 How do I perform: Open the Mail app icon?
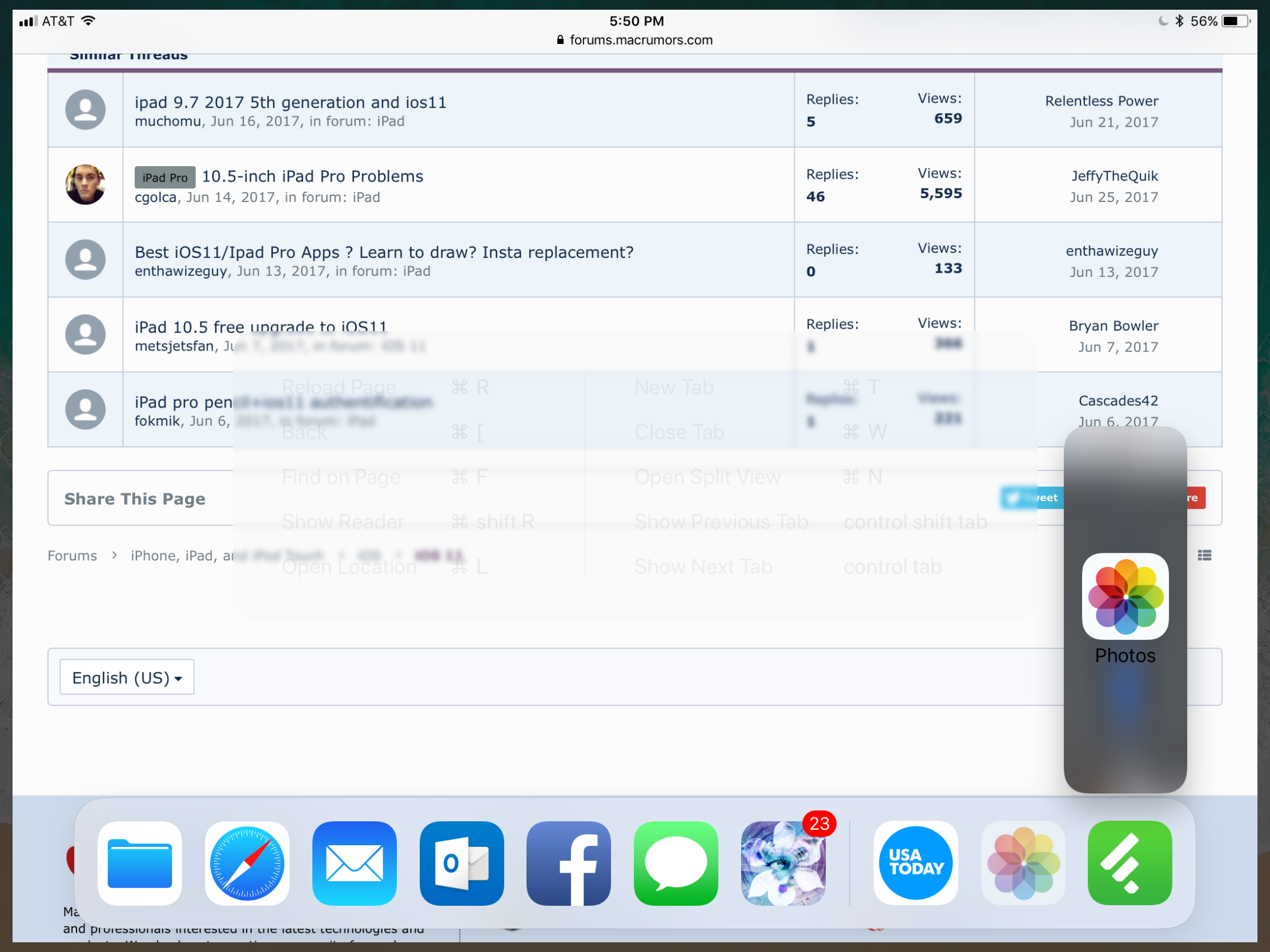pyautogui.click(x=354, y=862)
